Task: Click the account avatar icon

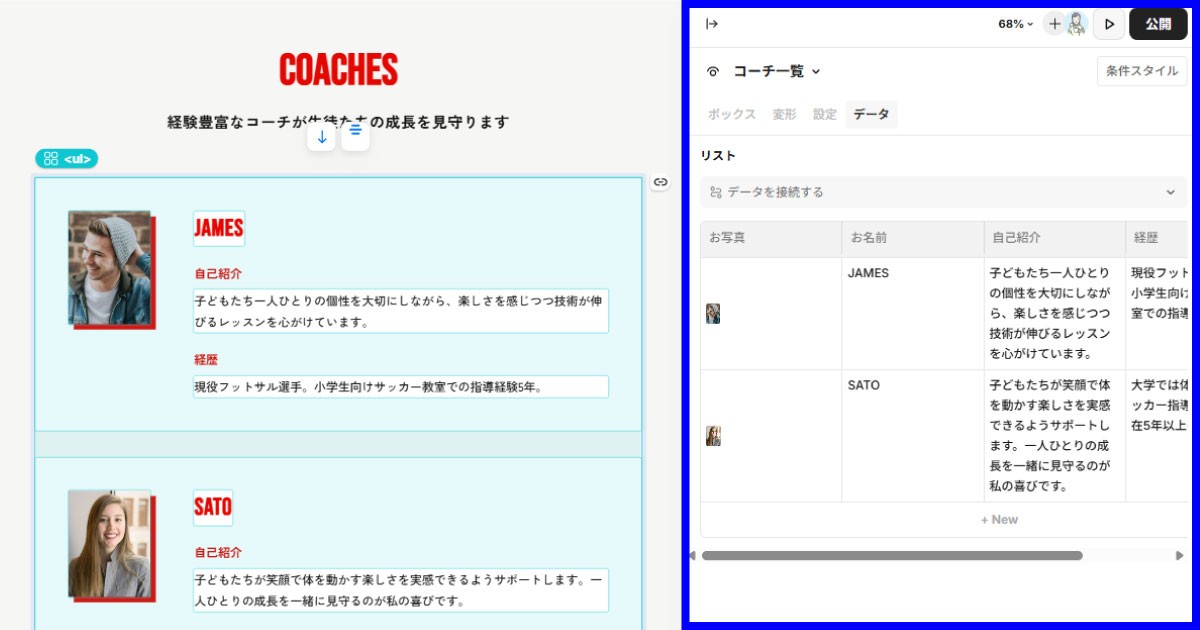Action: [x=1075, y=22]
